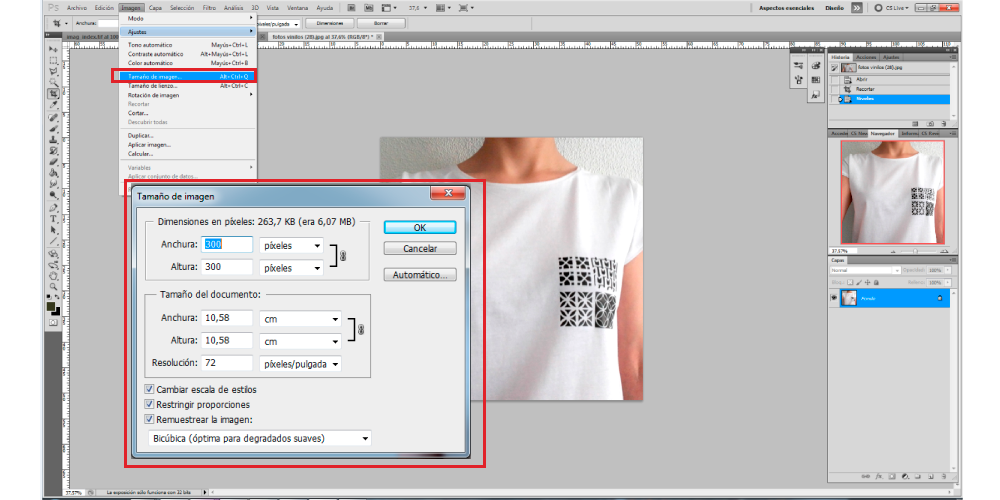Screen dimensions: 1000x500
Task: Open the Crop tool preset picker arrow
Action: point(66,23)
